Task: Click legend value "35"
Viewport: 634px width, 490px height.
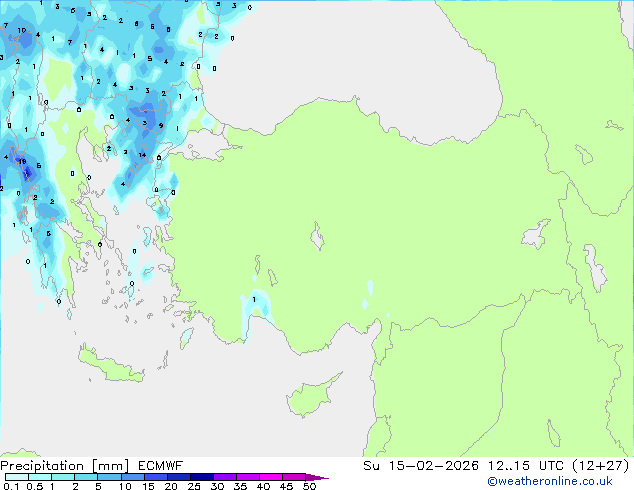Action: tap(240, 486)
